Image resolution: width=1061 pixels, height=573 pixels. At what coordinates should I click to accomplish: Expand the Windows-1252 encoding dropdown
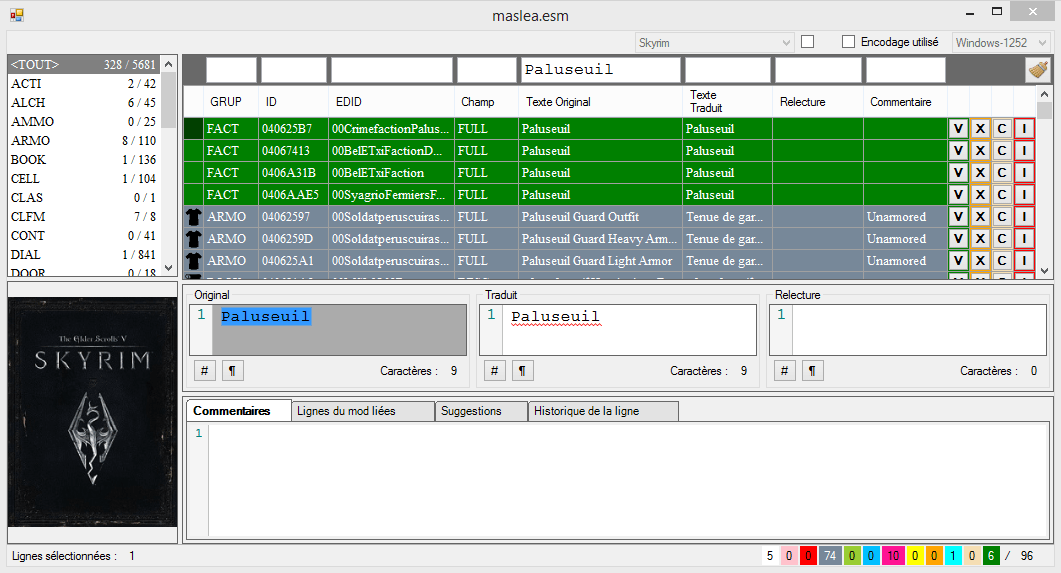pyautogui.click(x=1000, y=43)
